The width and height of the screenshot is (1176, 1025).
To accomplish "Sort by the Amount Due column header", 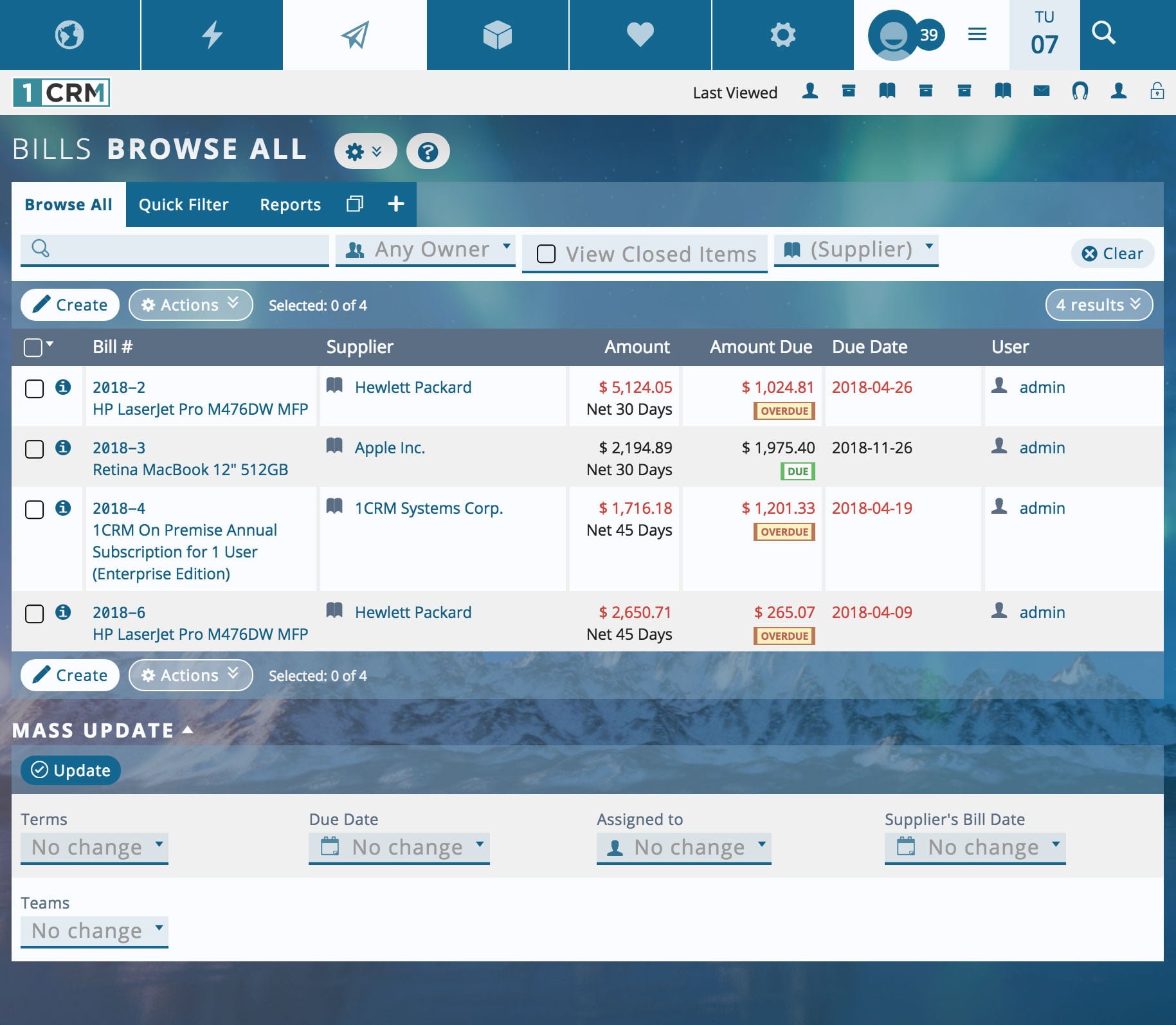I will click(761, 347).
